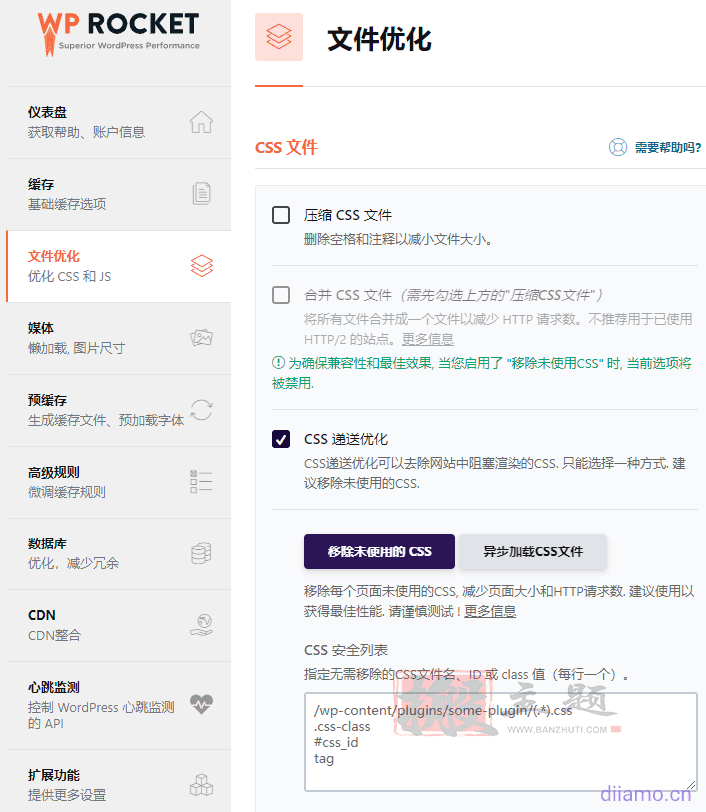Open 更多信息 link under unused CSS description
The image size is (706, 812).
490,612
